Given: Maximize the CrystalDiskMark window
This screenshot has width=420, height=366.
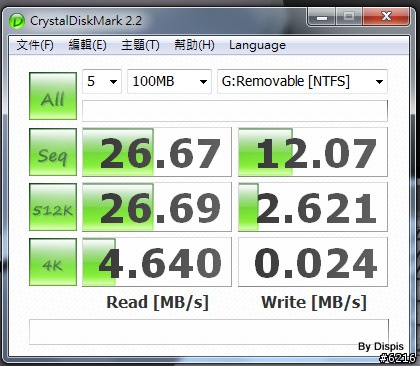Looking at the screenshot, I should pos(349,17).
